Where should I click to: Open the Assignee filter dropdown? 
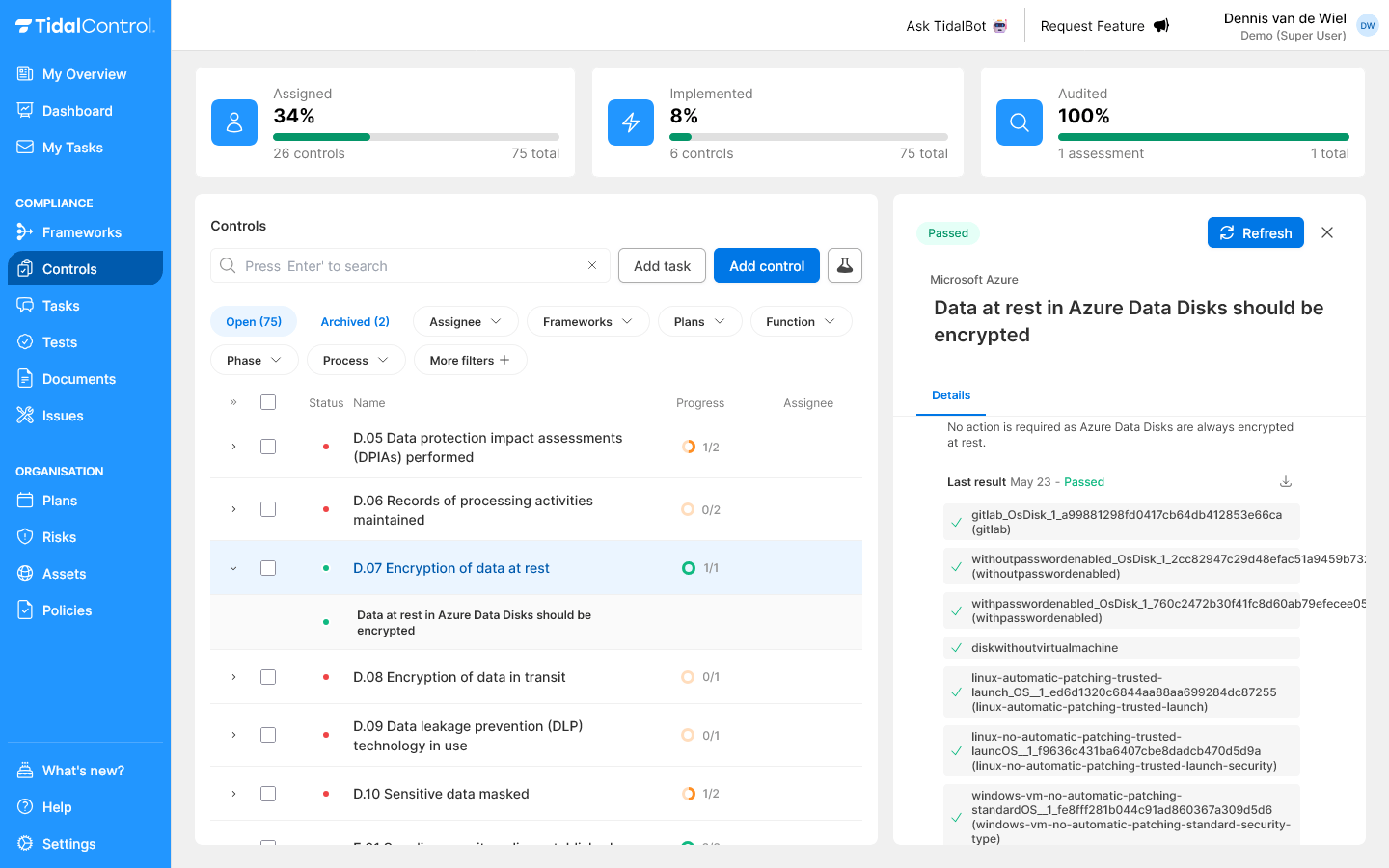(x=466, y=321)
